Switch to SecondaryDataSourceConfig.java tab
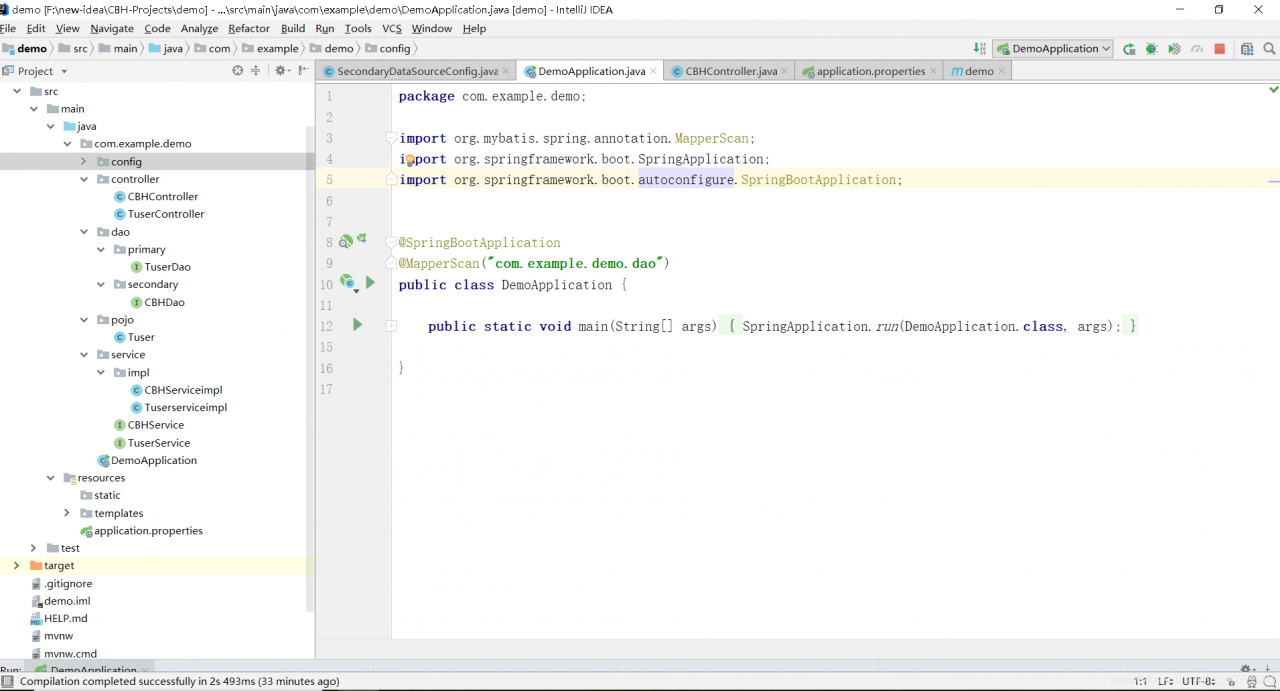 pos(417,71)
